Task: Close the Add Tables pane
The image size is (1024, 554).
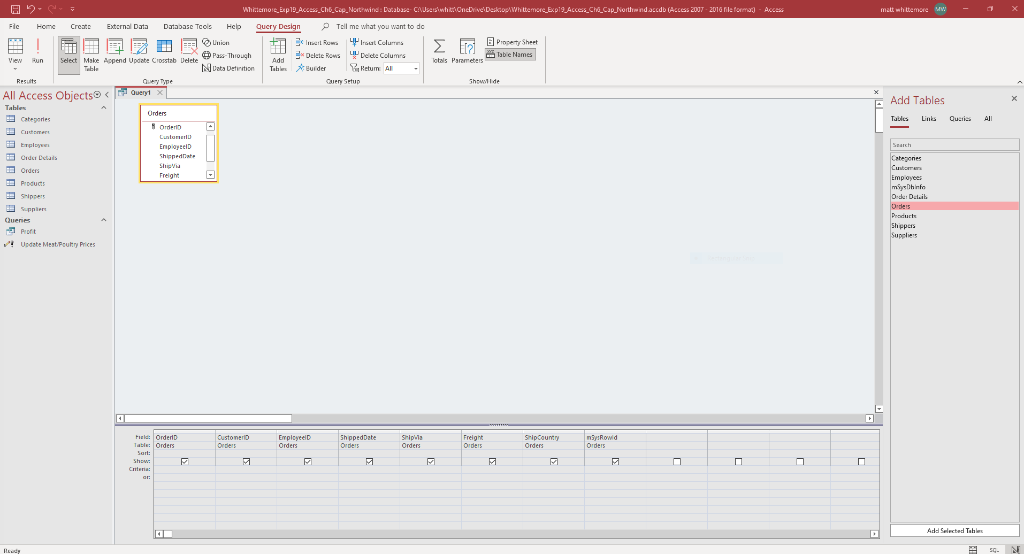Action: pos(1014,99)
